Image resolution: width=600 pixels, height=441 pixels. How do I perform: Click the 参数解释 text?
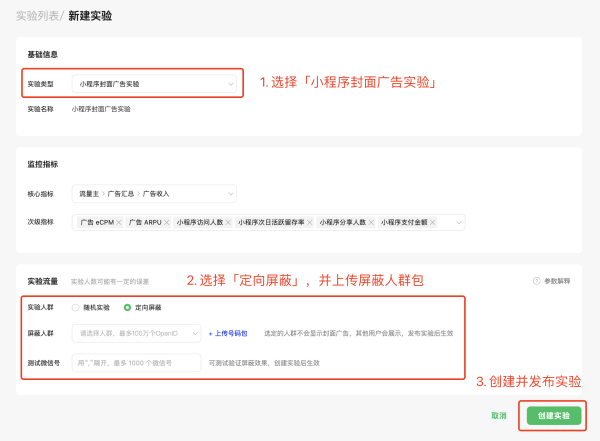(557, 281)
